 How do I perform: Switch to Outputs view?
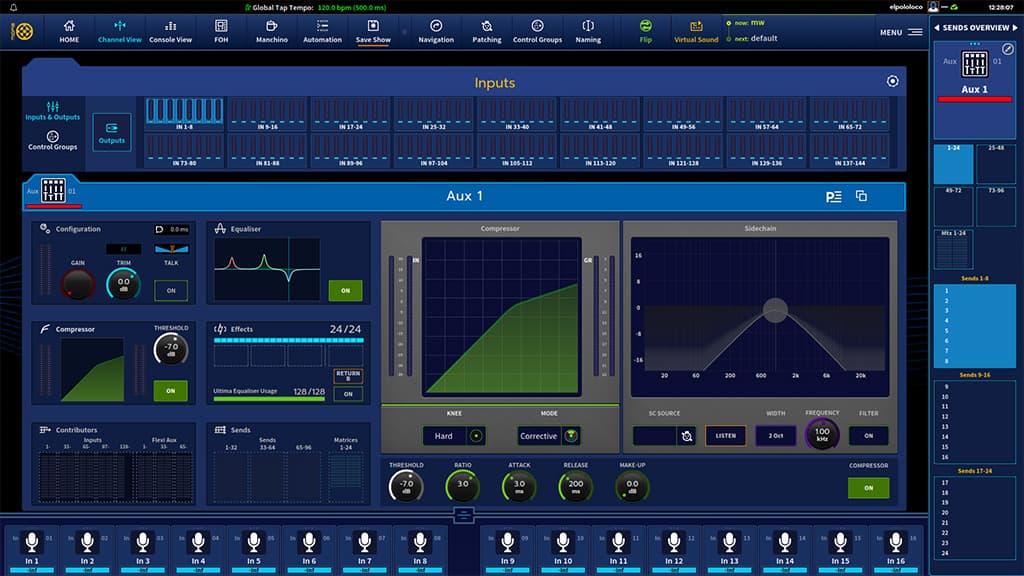click(x=112, y=133)
